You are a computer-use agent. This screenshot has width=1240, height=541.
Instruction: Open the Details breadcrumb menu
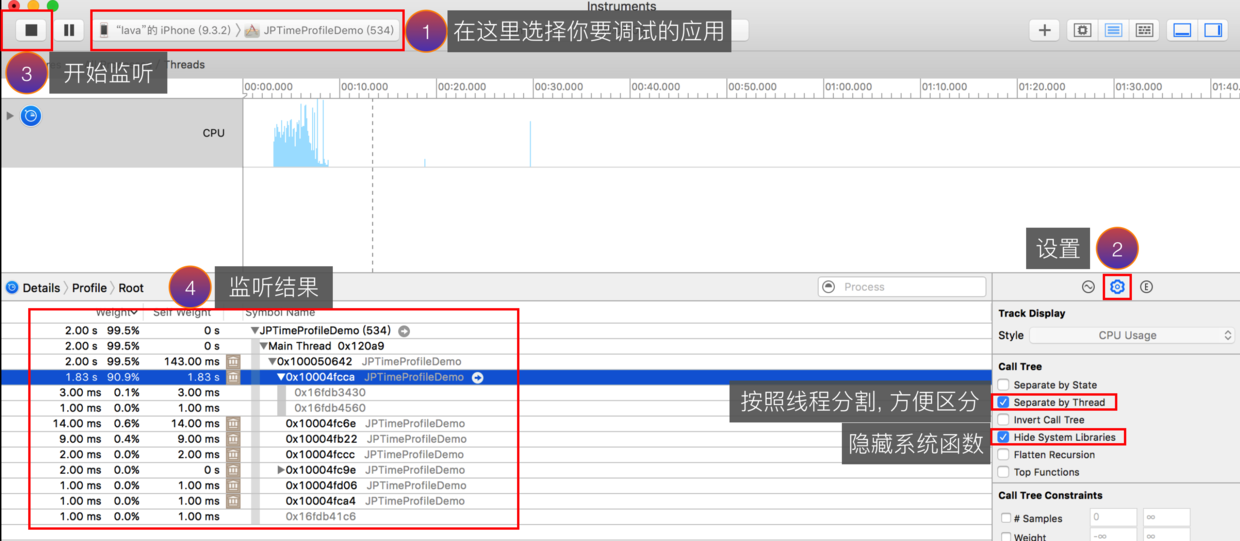[41, 288]
